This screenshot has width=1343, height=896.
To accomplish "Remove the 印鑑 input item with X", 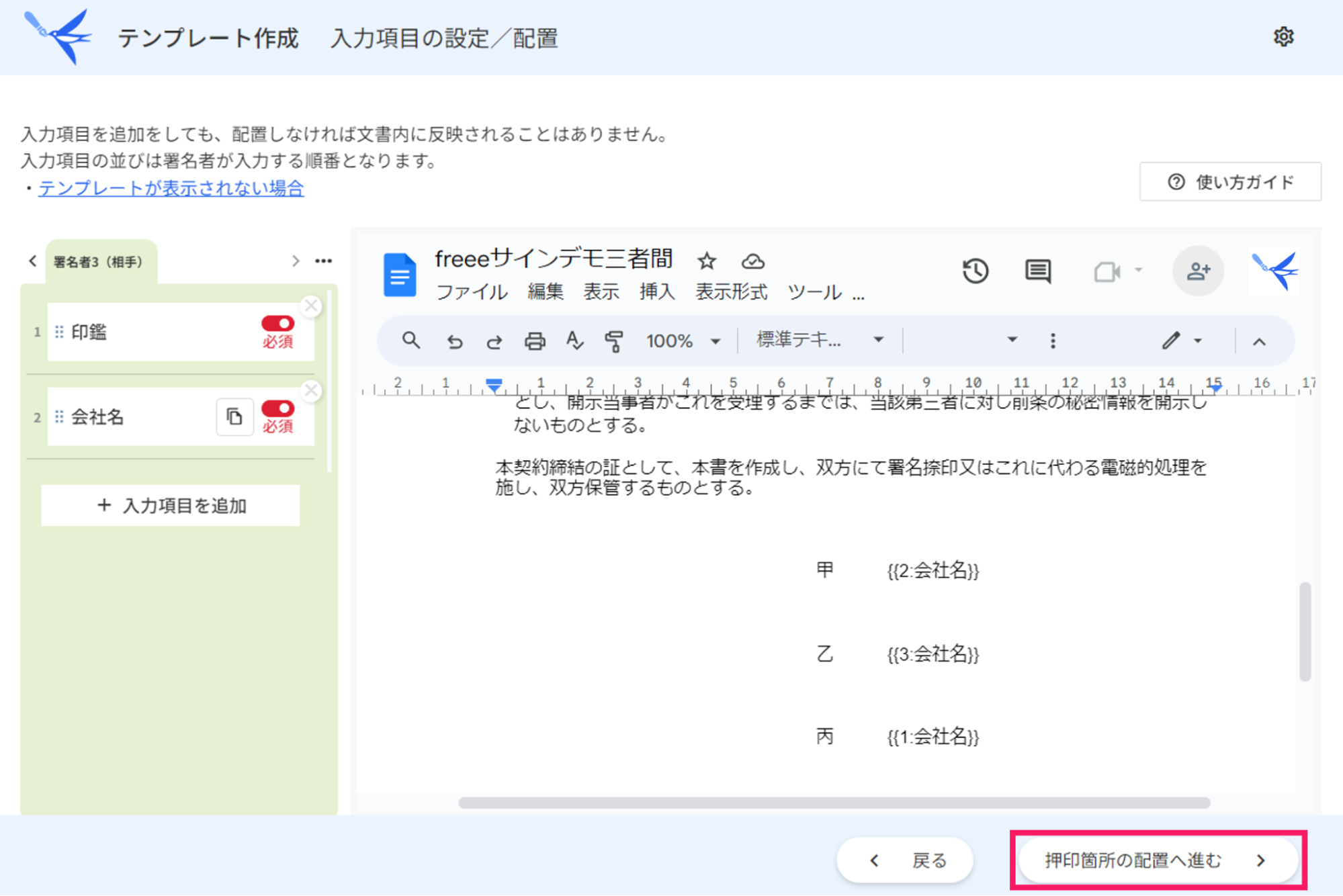I will [310, 306].
